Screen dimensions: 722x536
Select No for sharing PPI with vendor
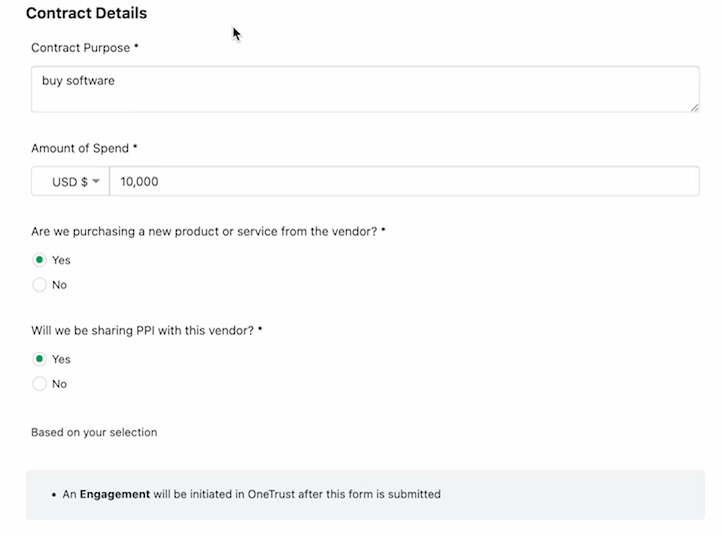(x=40, y=384)
